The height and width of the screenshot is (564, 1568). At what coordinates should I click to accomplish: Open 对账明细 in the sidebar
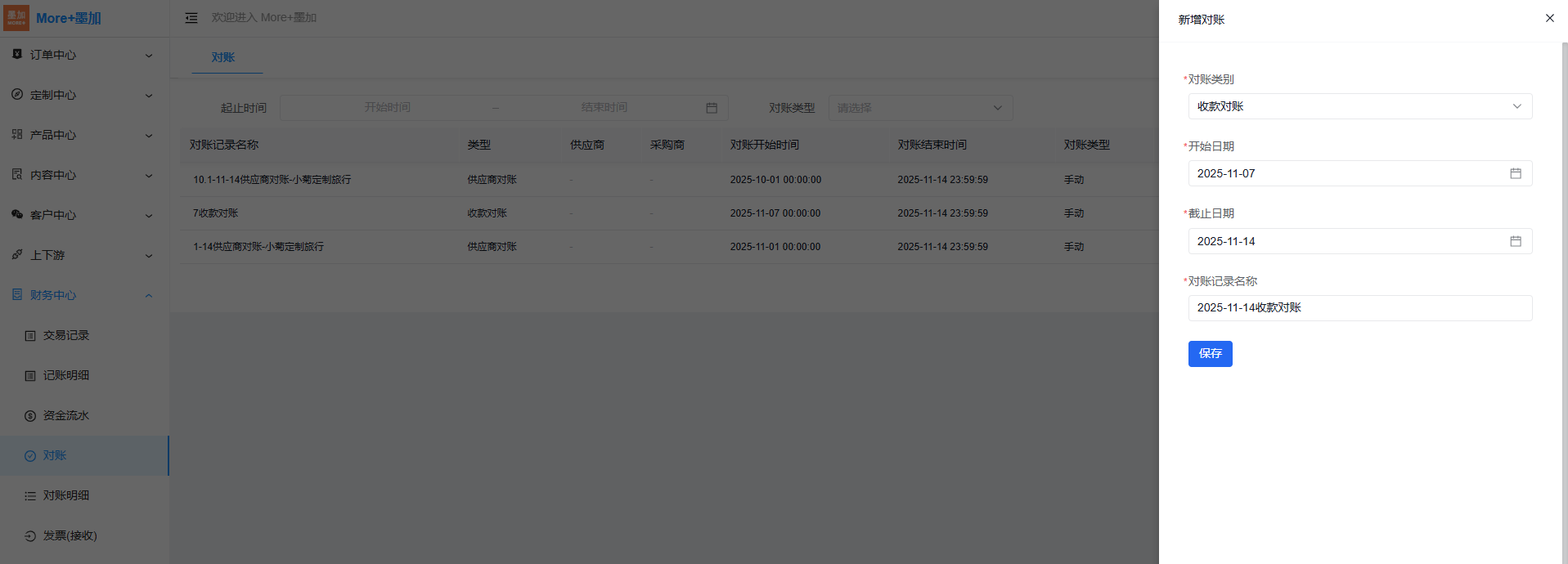(65, 495)
